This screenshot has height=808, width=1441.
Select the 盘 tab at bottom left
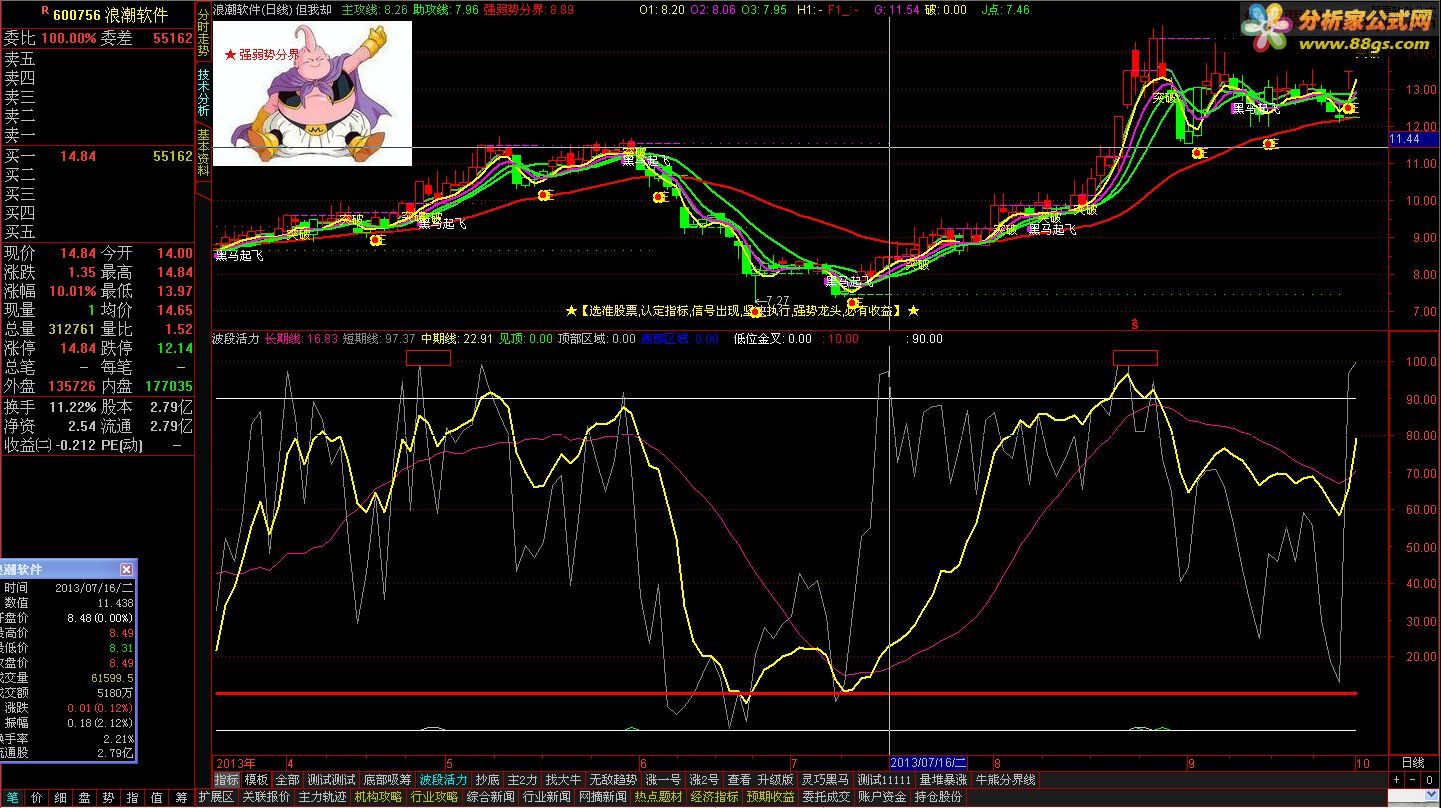pos(84,797)
